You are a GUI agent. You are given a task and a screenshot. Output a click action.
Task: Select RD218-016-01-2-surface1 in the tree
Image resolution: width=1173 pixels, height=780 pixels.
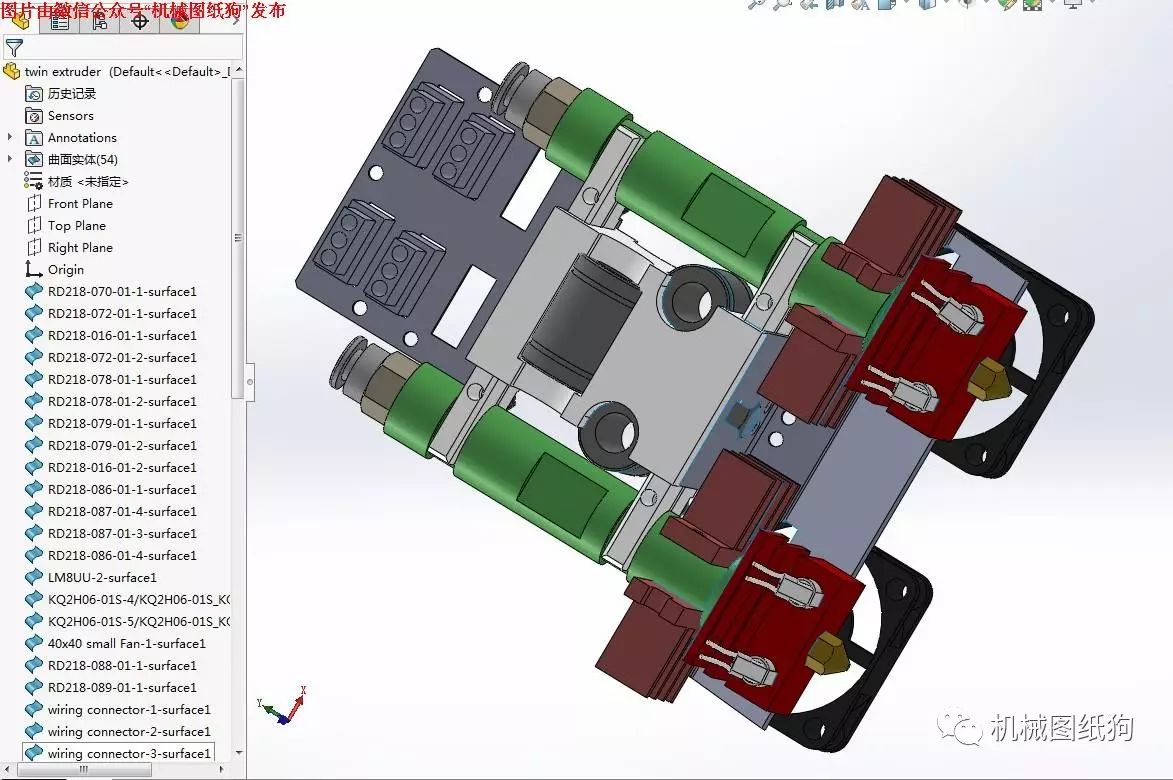(x=122, y=467)
